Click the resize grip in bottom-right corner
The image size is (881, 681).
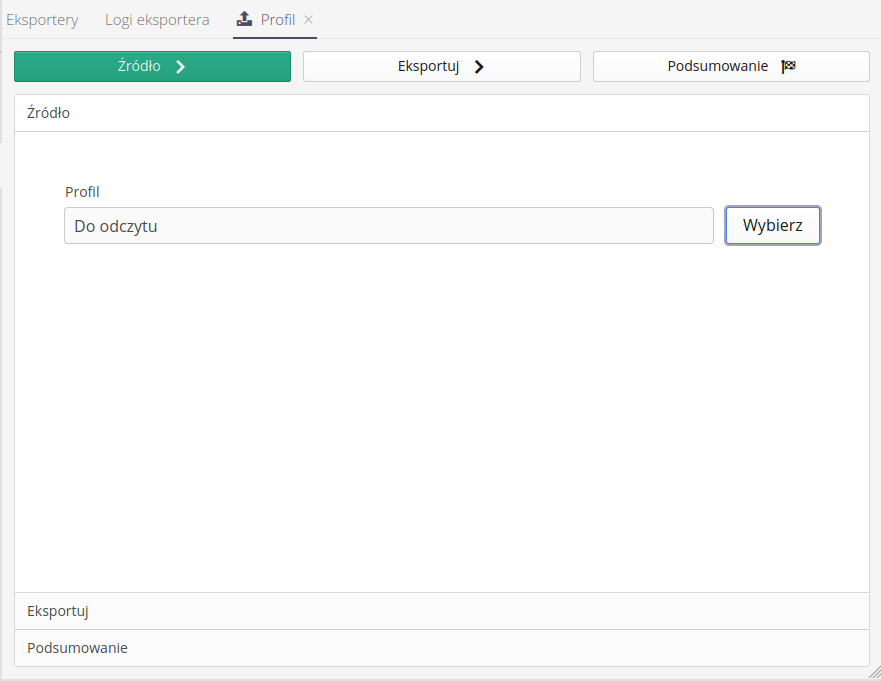(x=873, y=673)
